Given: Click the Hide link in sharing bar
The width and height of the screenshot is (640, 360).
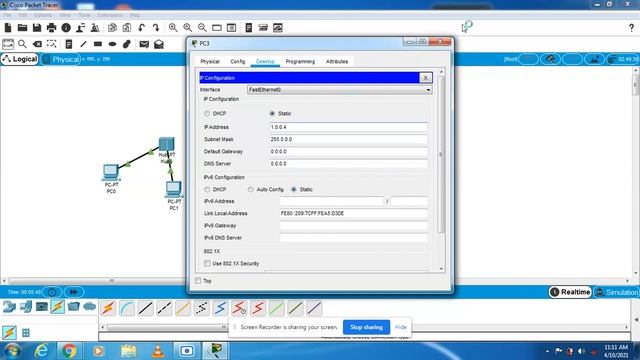Looking at the screenshot, I should pyautogui.click(x=401, y=327).
